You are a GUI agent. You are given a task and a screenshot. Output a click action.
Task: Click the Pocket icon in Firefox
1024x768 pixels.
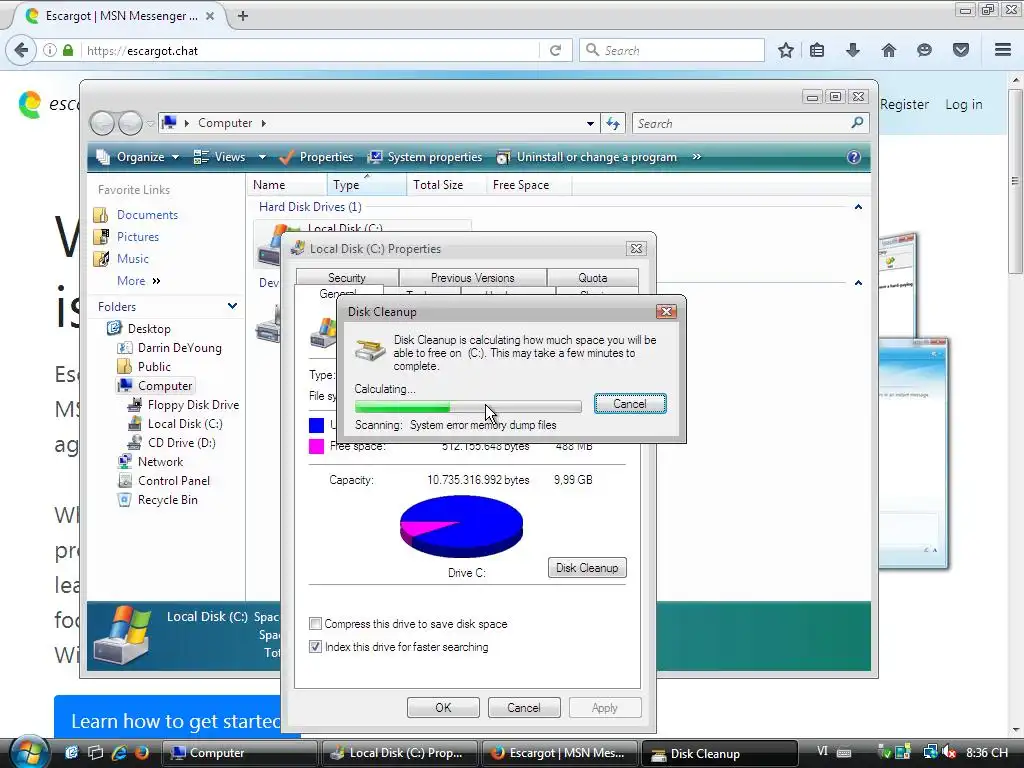[961, 50]
